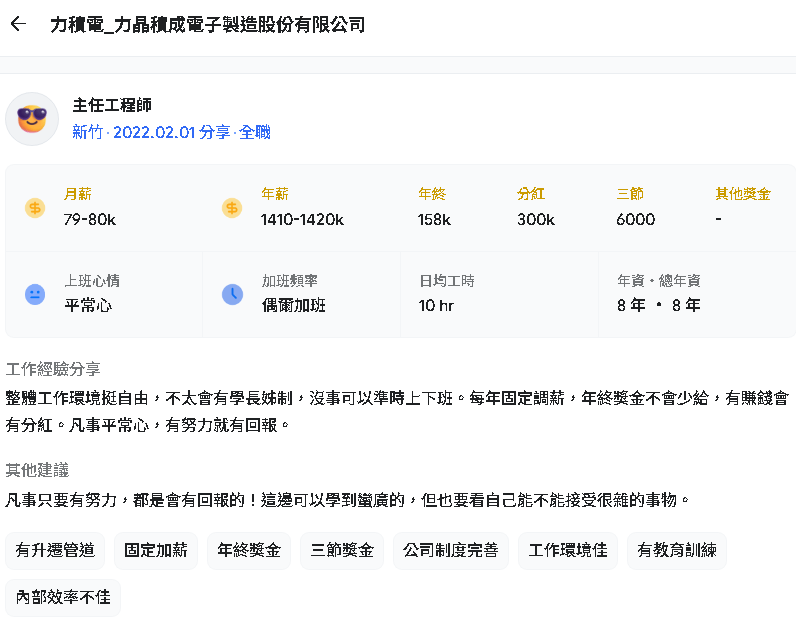Click the 年薪 label
Image resolution: width=796 pixels, height=623 pixels.
(275, 193)
